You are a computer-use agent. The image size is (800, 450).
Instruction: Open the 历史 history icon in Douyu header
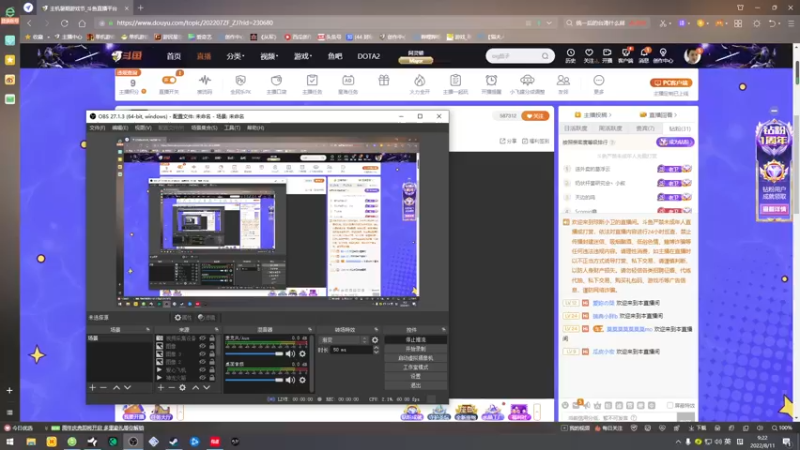(x=570, y=53)
